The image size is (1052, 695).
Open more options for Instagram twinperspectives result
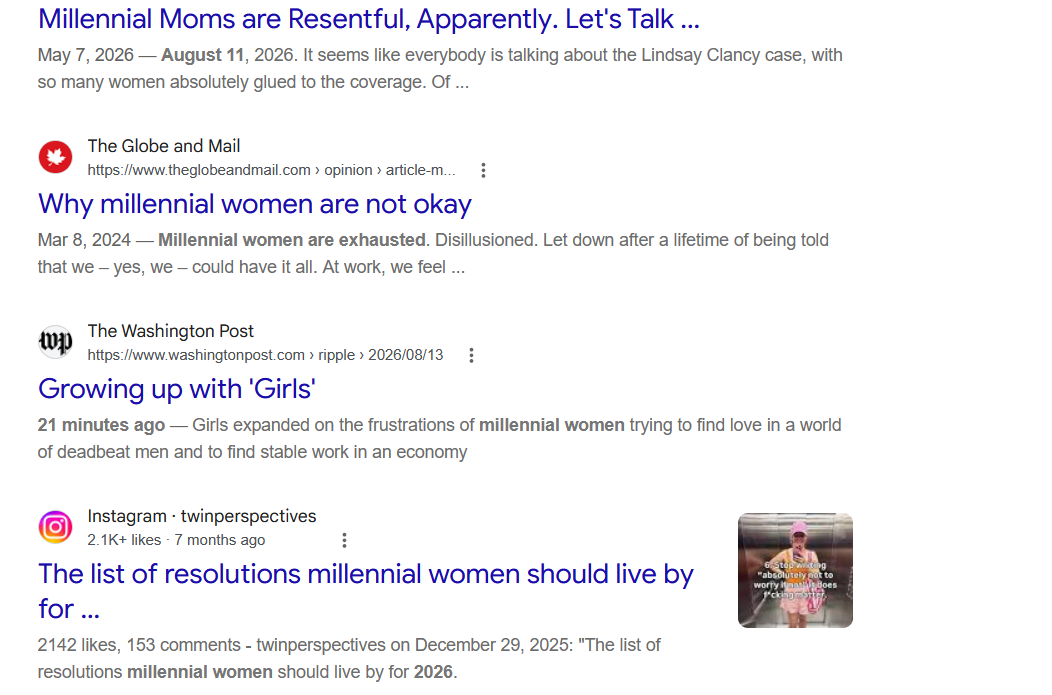click(344, 541)
